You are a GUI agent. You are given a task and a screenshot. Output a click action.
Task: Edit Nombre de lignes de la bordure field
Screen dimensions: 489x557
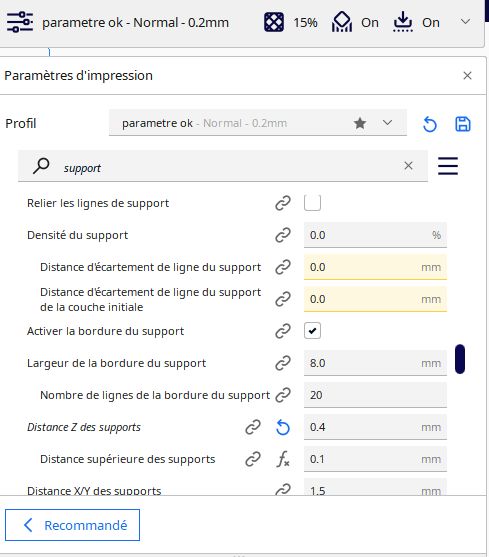tap(375, 395)
